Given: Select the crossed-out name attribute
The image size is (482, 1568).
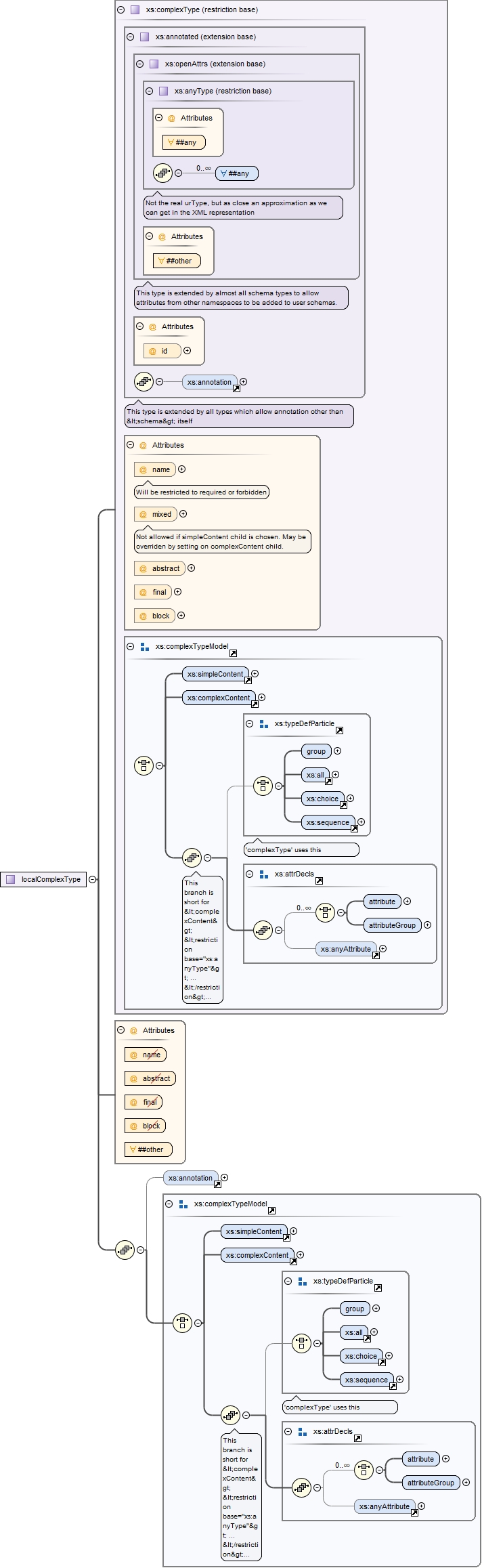Looking at the screenshot, I should (146, 1055).
